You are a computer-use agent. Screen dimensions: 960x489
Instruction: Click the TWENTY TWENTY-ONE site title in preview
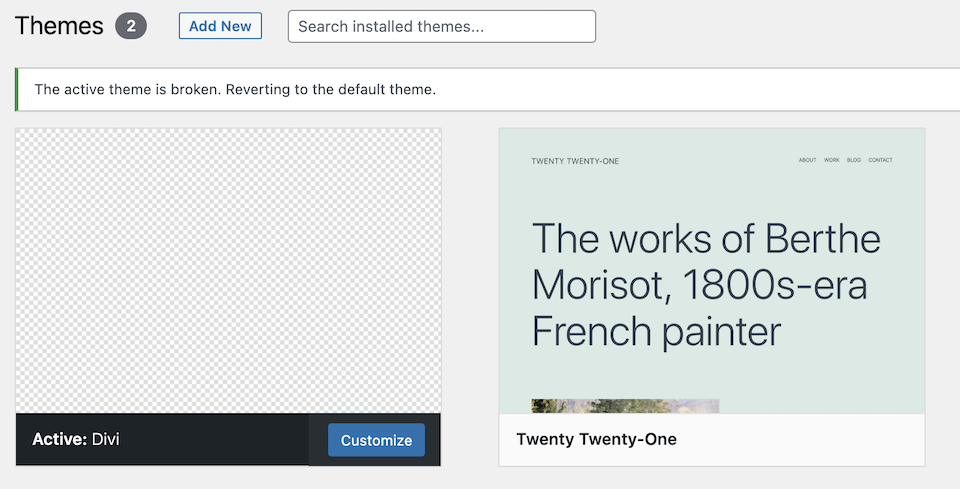coord(575,161)
